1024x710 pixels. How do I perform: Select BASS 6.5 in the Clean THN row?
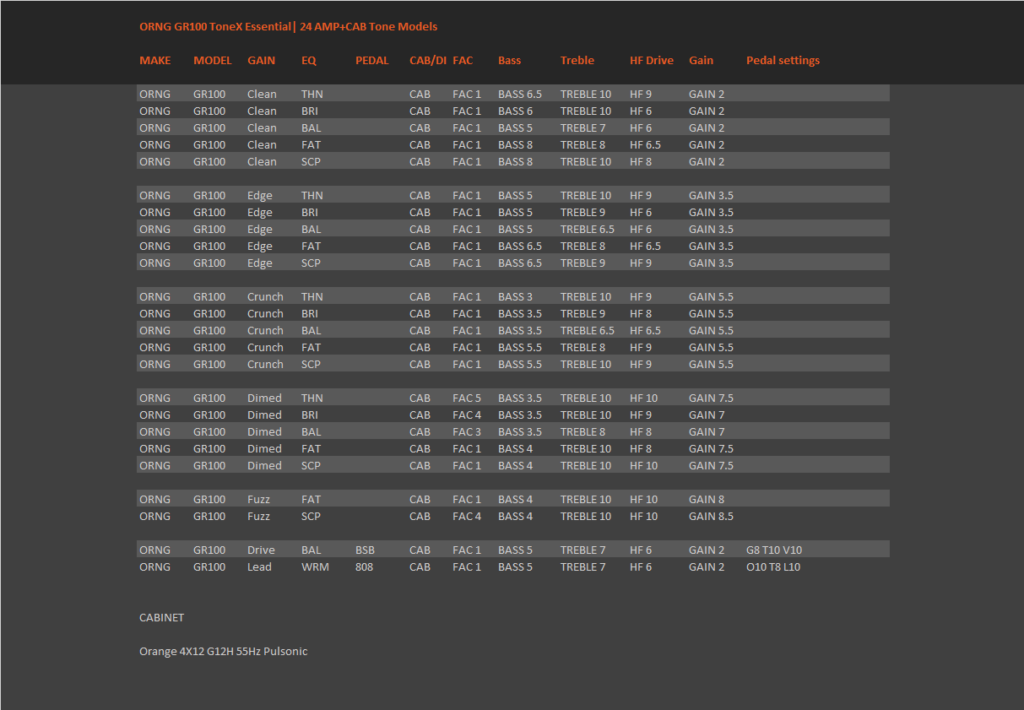tap(520, 94)
